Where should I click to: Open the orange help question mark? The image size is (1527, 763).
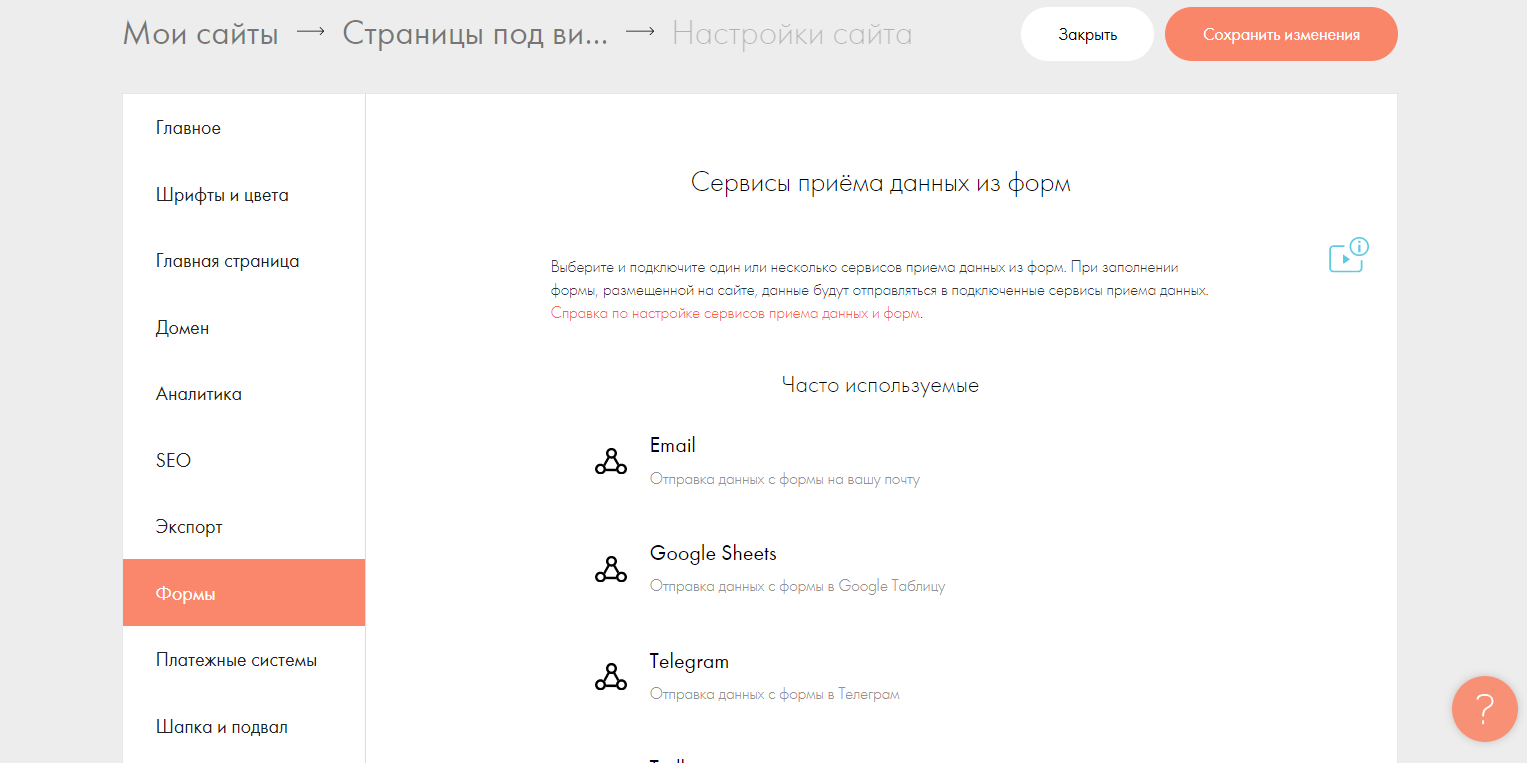[x=1484, y=709]
